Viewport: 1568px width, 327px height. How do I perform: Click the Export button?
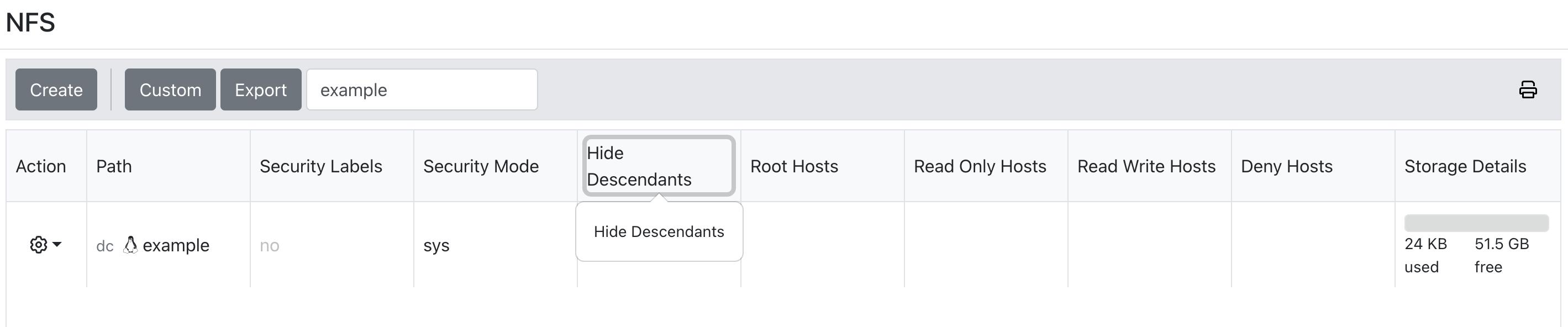[x=261, y=89]
